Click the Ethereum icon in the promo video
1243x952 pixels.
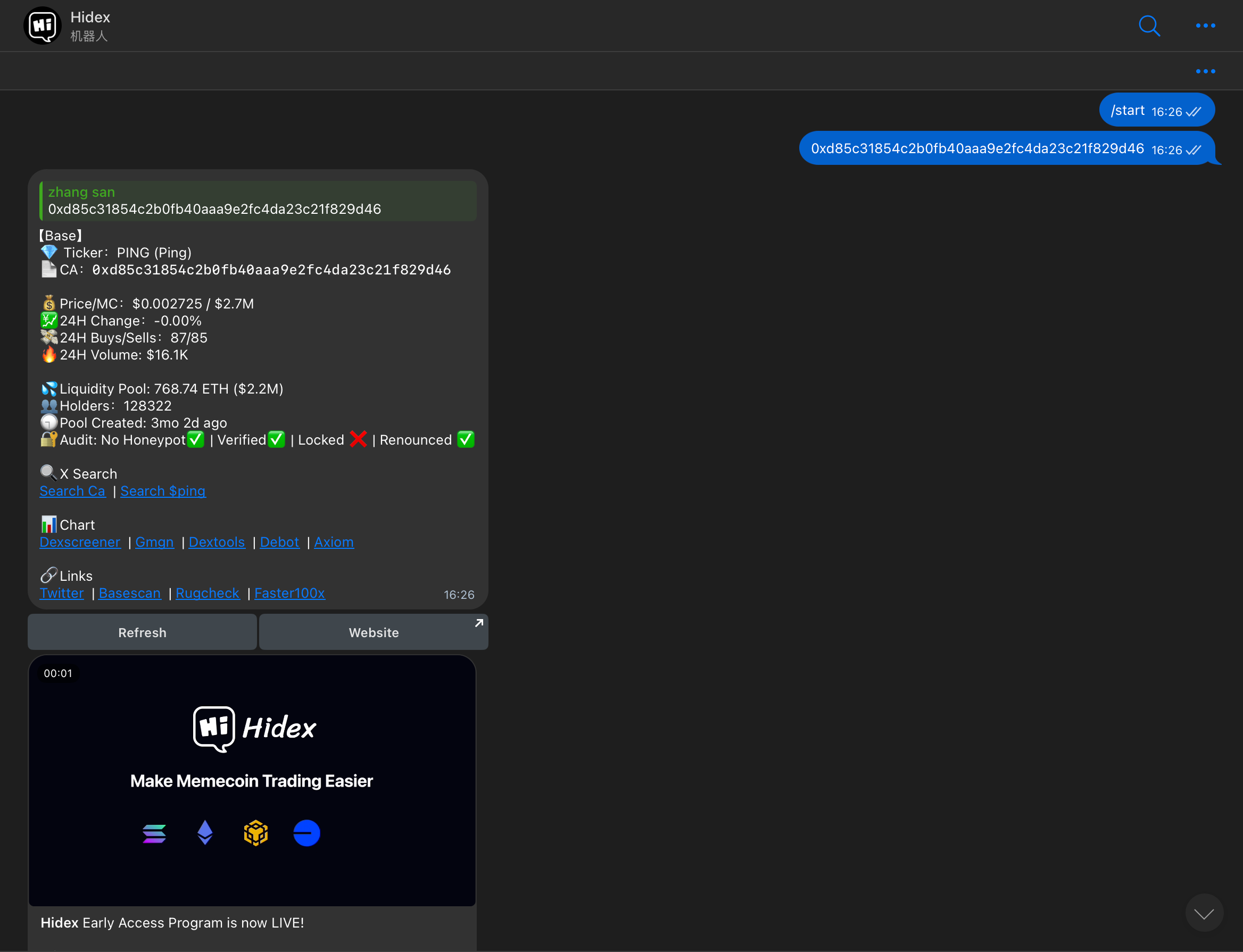click(x=205, y=833)
